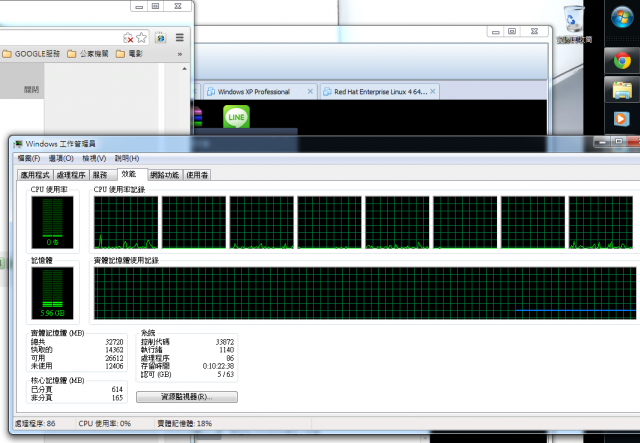Click the uptime value 0:10:22:38
Screen dimensions: 640x443
[218, 366]
